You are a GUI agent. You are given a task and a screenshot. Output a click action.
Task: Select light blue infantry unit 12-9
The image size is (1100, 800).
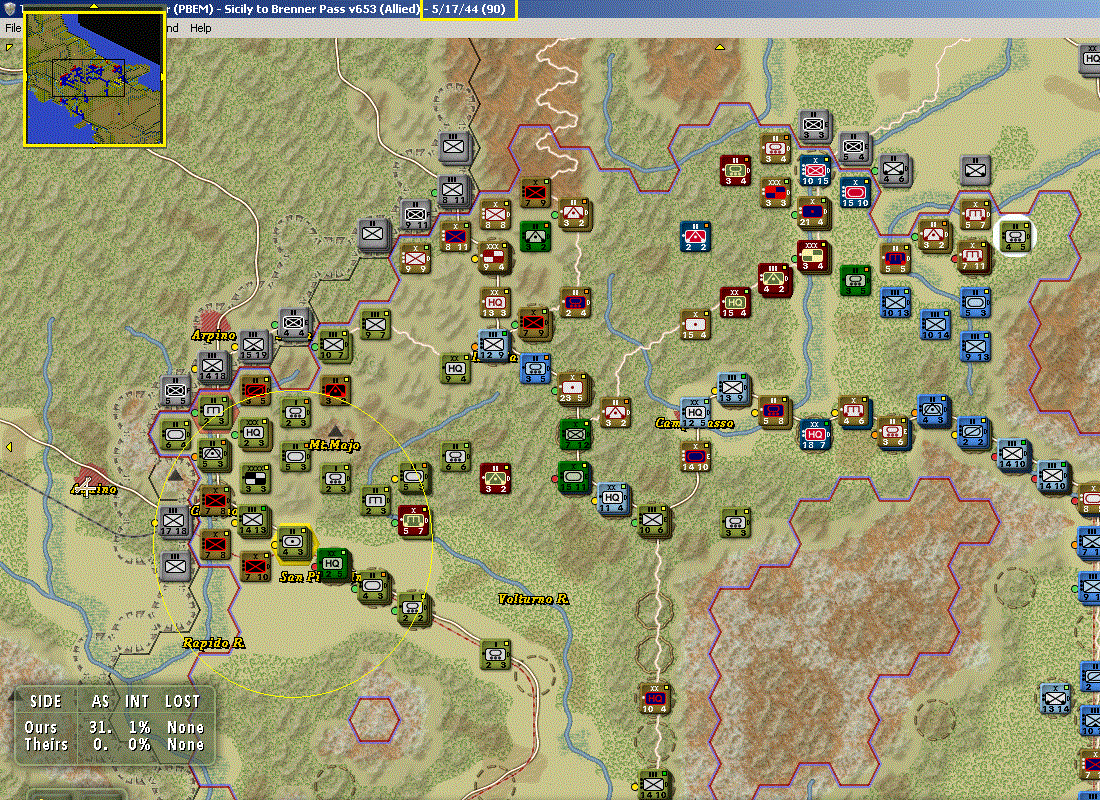[x=493, y=346]
